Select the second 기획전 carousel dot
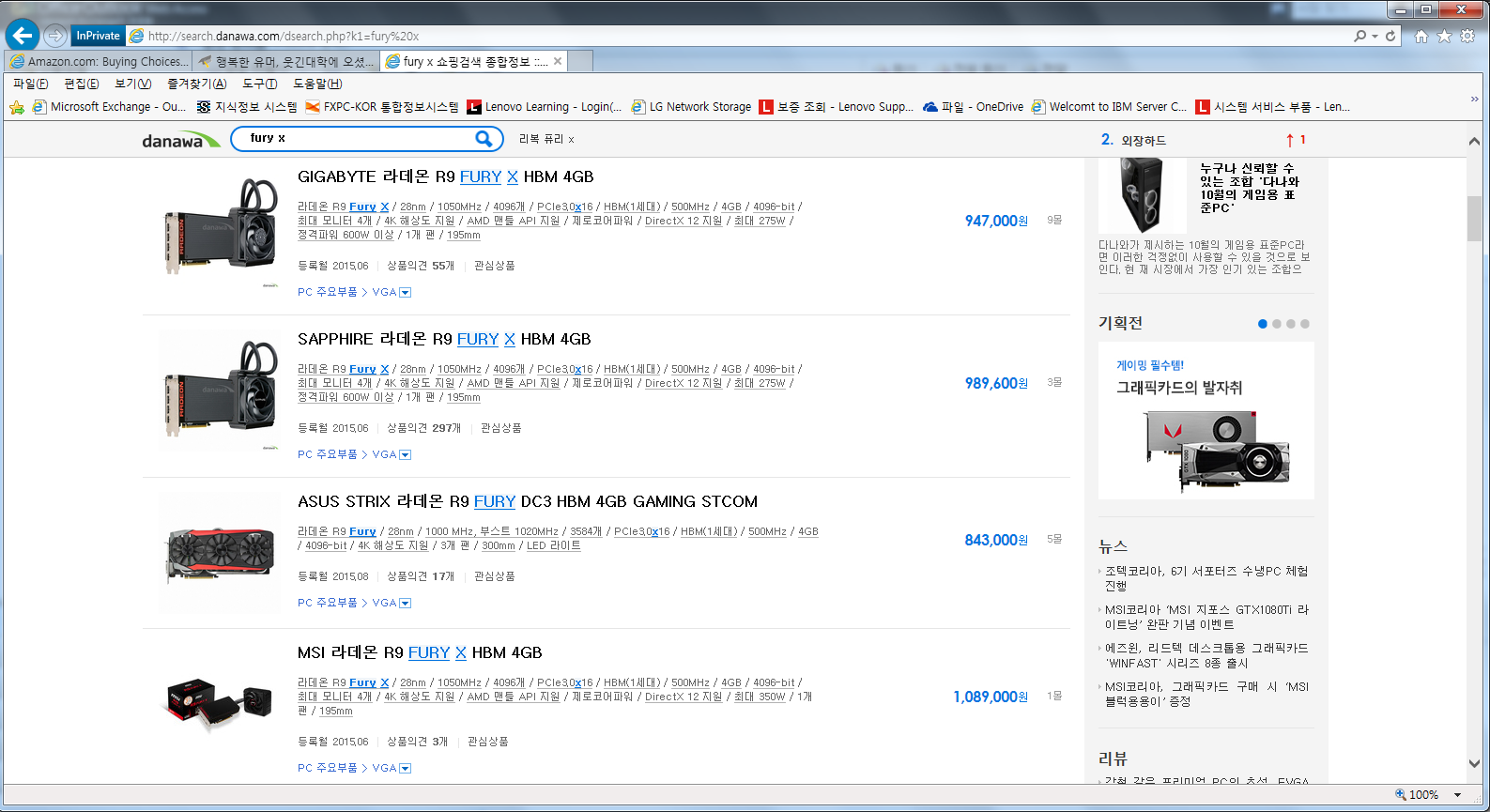 tap(1277, 324)
